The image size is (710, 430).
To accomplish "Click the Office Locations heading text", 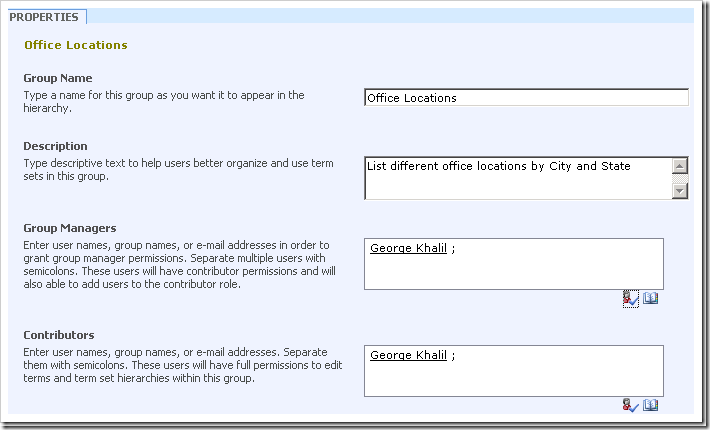I will (x=76, y=45).
